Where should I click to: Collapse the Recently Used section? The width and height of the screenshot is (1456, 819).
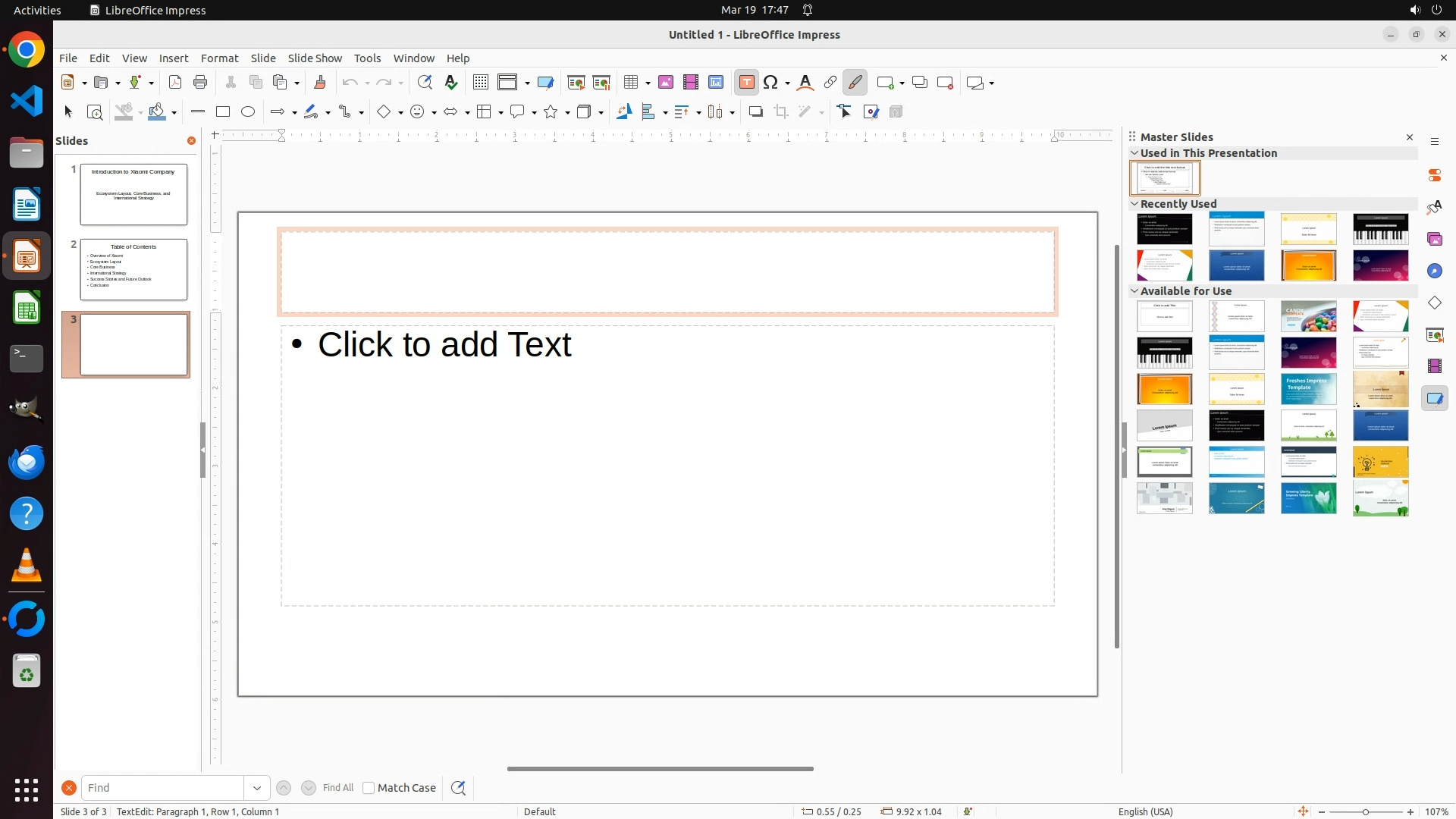(x=1135, y=204)
